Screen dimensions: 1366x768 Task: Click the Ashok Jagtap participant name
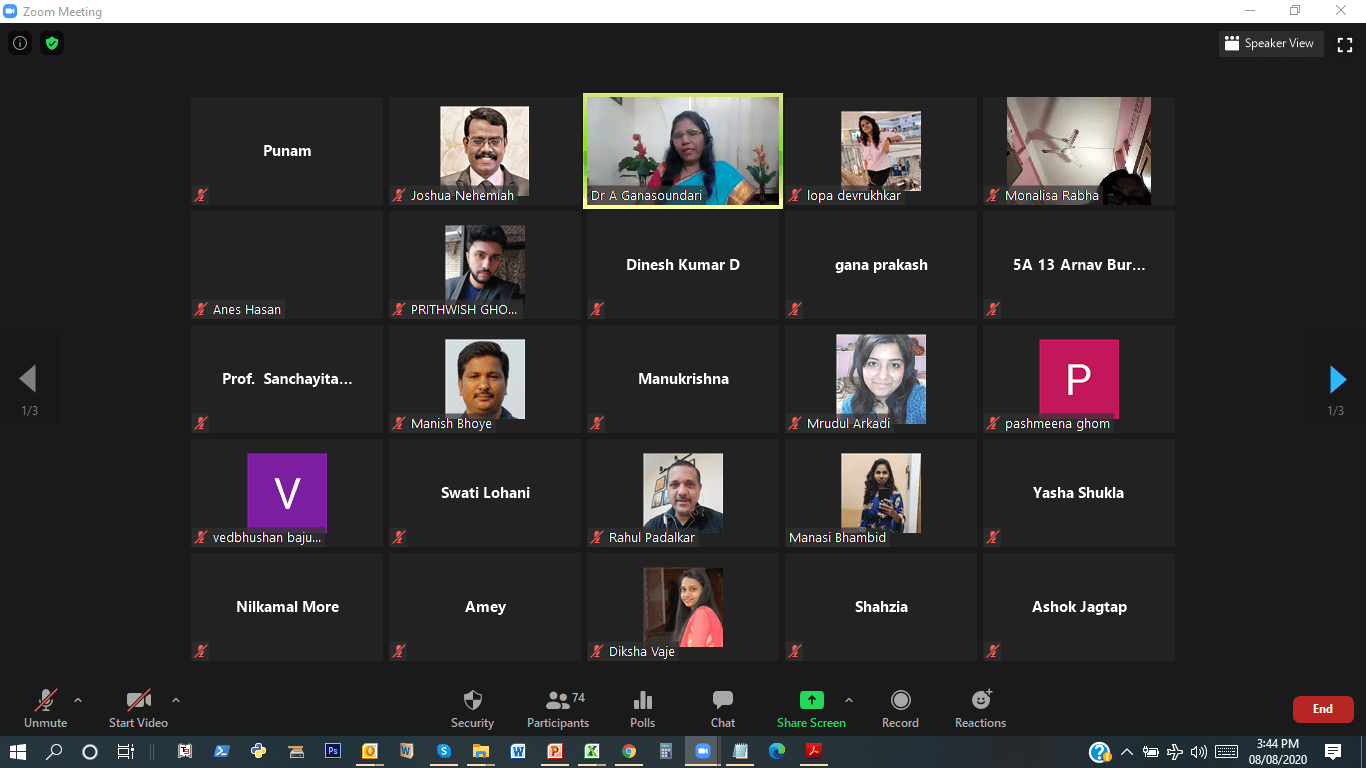1079,607
